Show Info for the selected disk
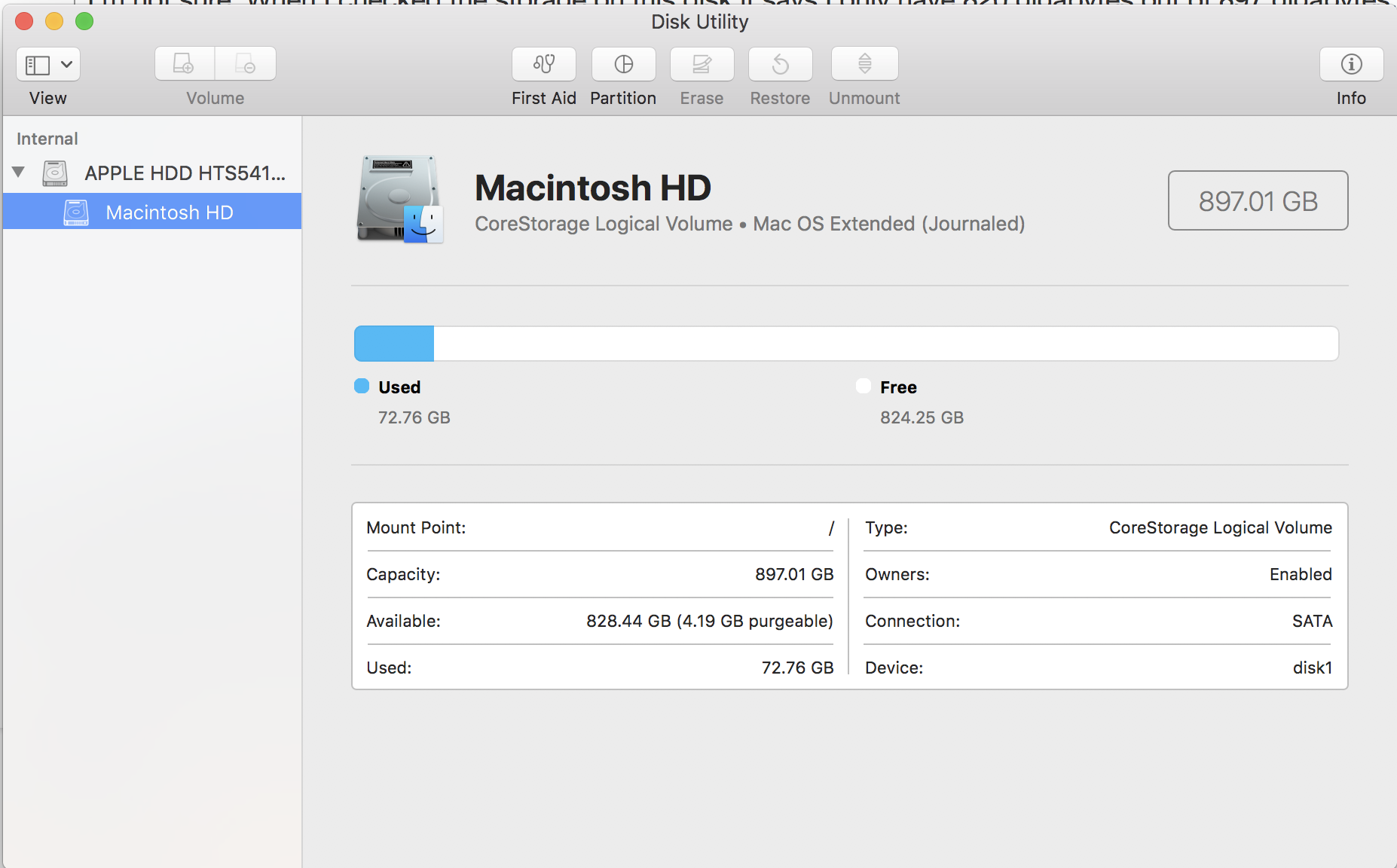The width and height of the screenshot is (1397, 868). pyautogui.click(x=1351, y=64)
